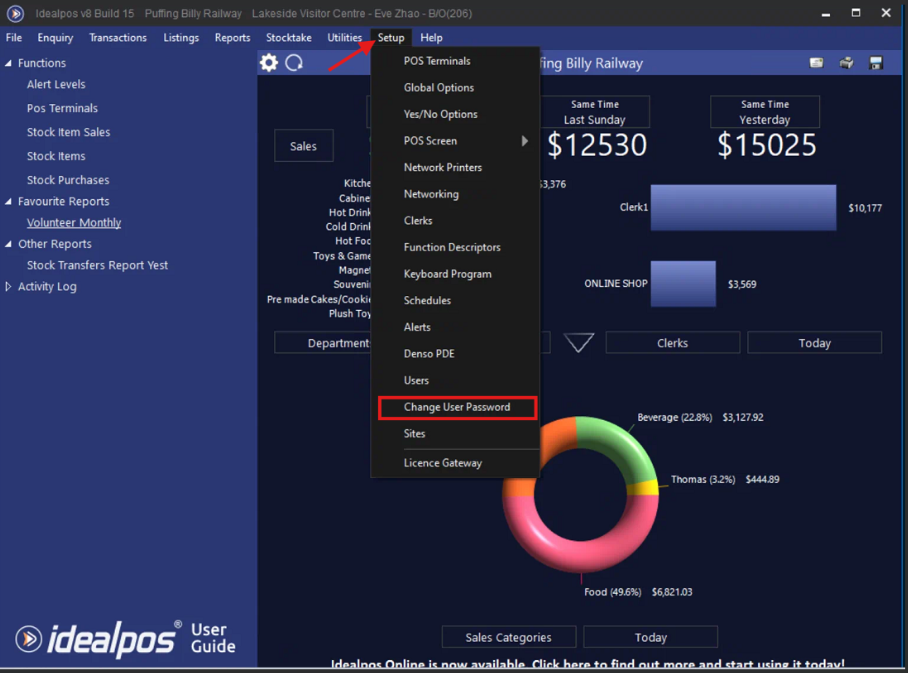This screenshot has height=673, width=908.
Task: Click the $12530 last Sunday sales figure
Action: [597, 145]
